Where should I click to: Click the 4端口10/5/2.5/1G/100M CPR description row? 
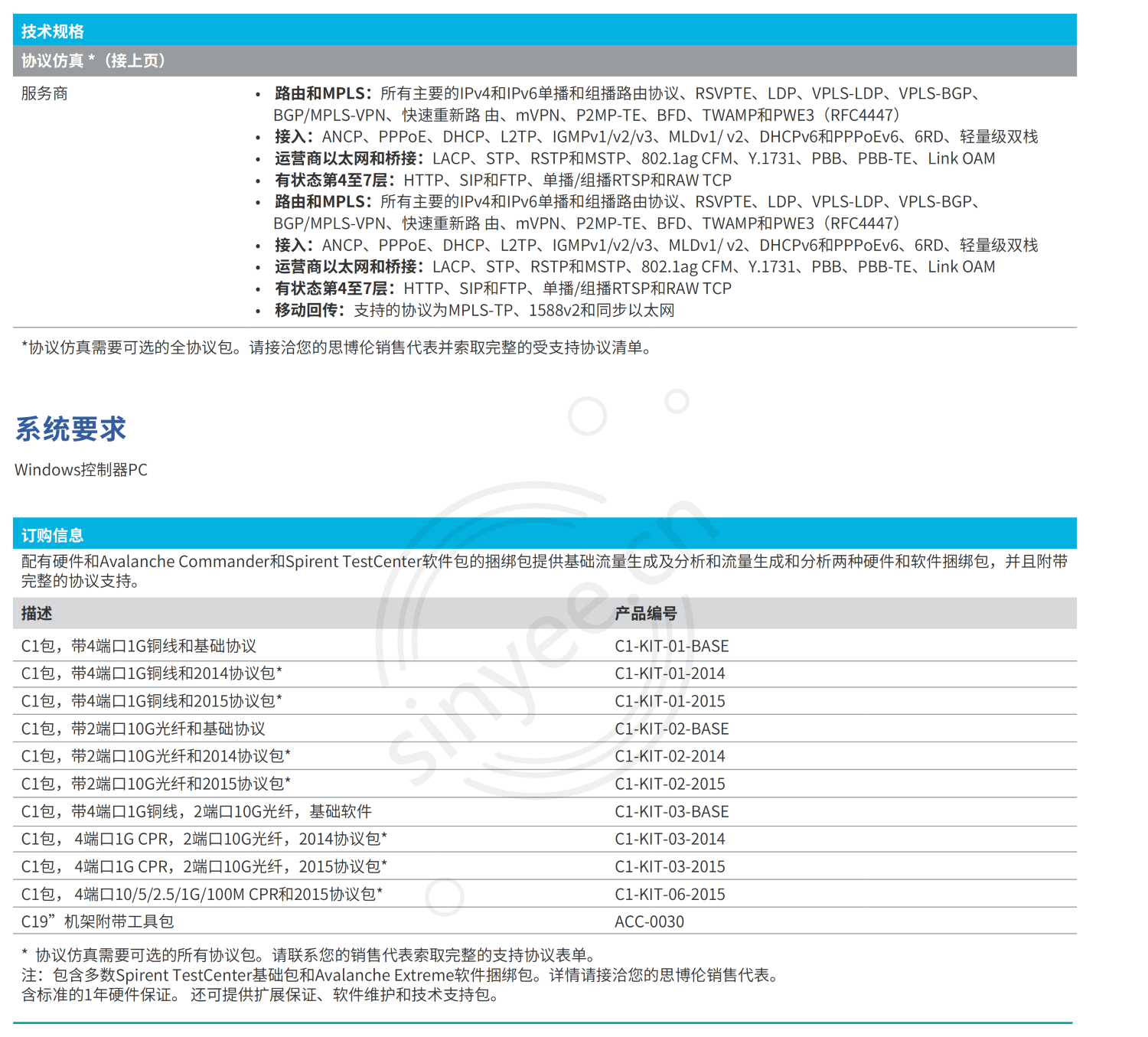coord(202,895)
